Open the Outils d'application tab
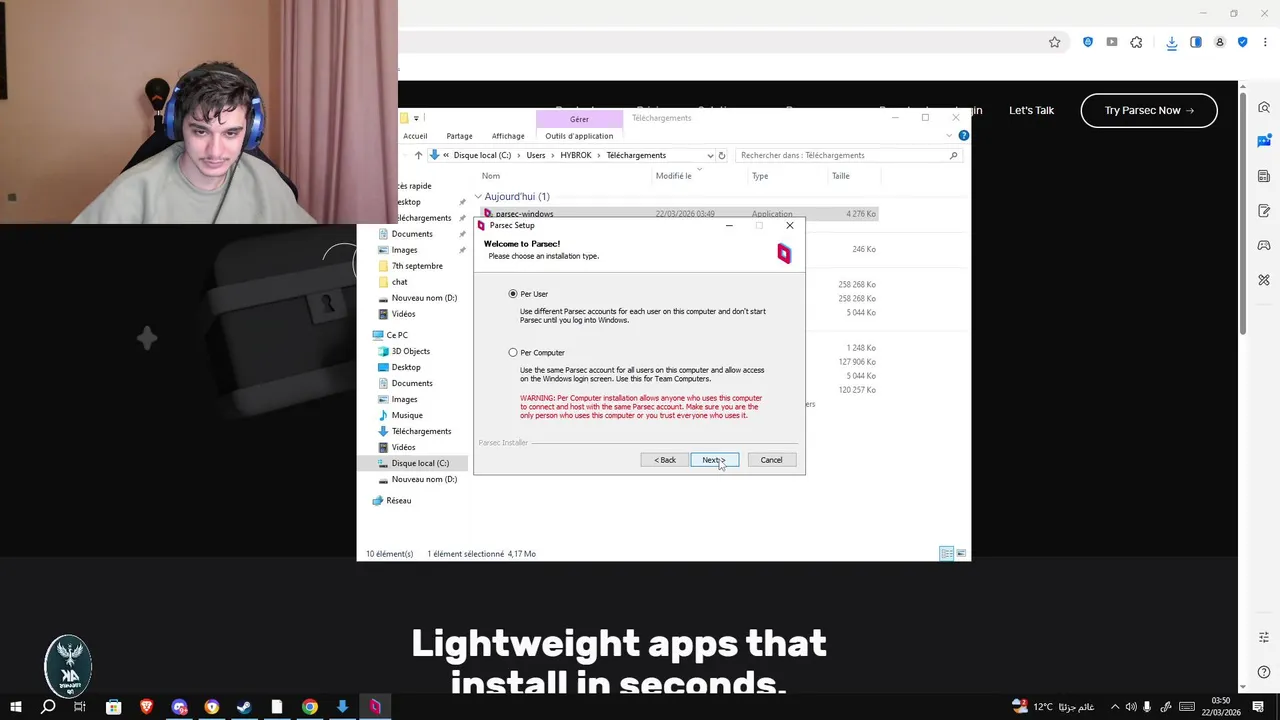The image size is (1280, 720). (579, 136)
